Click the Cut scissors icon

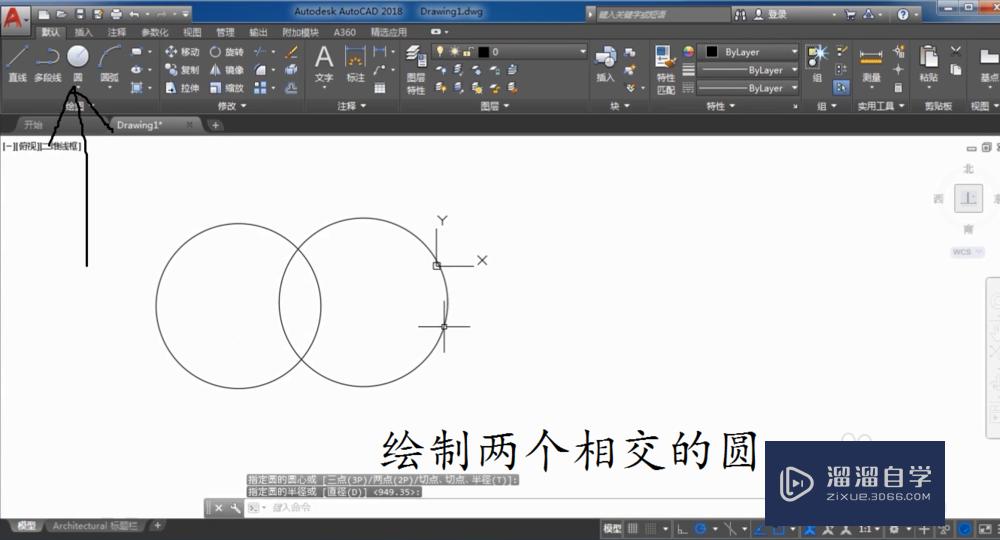955,51
